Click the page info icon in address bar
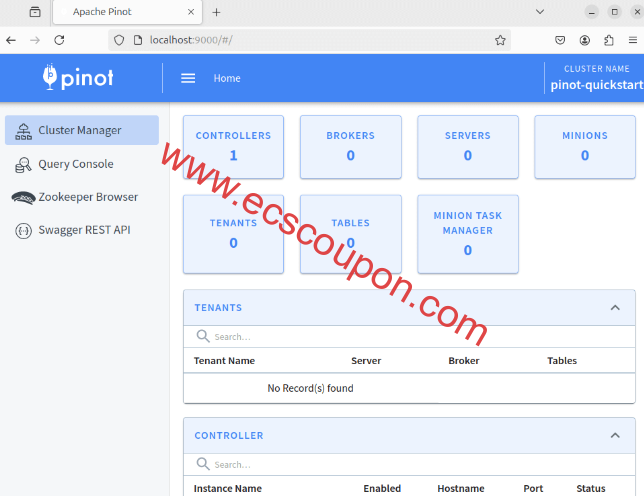 (138, 40)
